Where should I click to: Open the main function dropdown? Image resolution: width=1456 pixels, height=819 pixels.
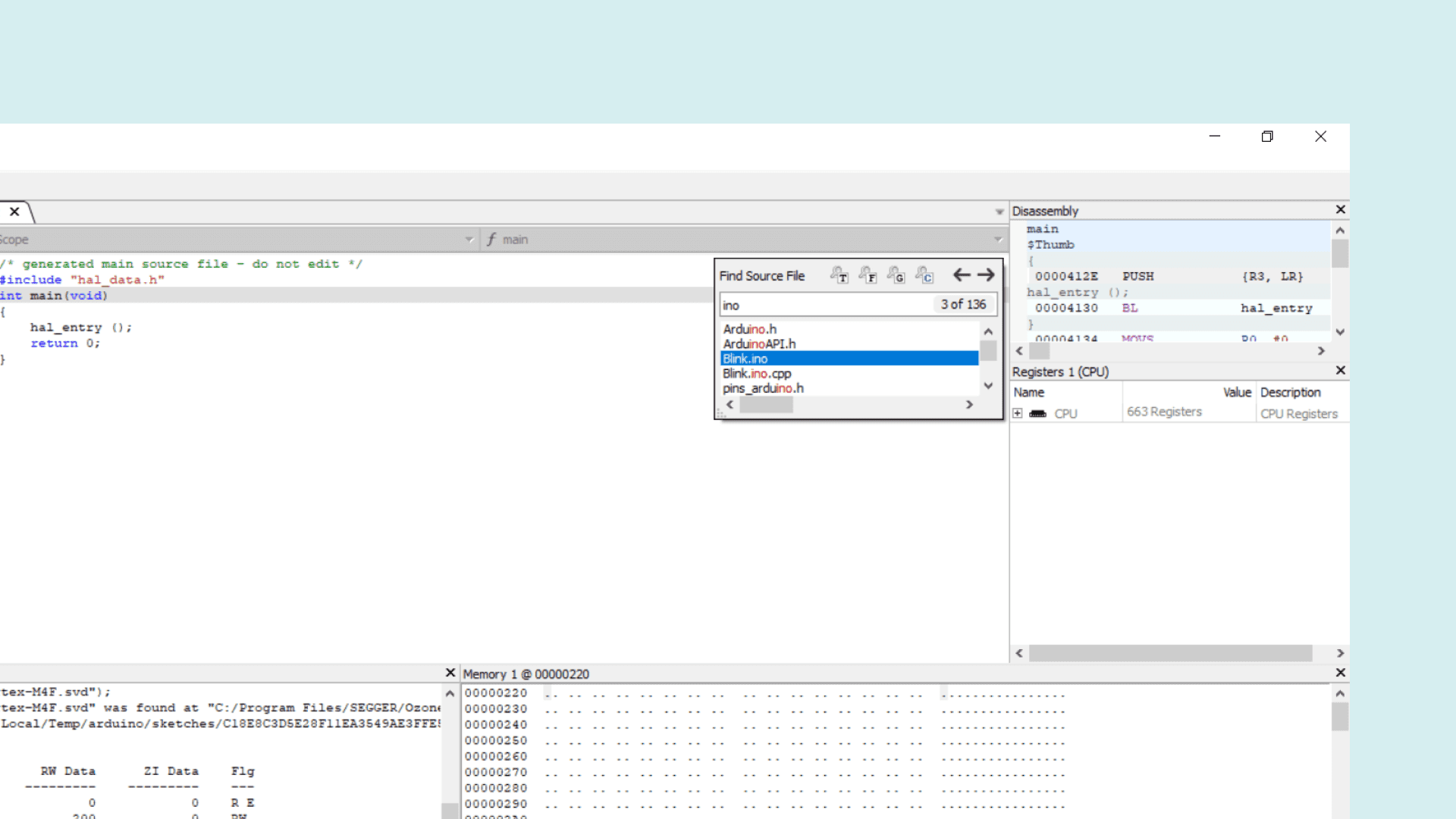click(x=998, y=240)
